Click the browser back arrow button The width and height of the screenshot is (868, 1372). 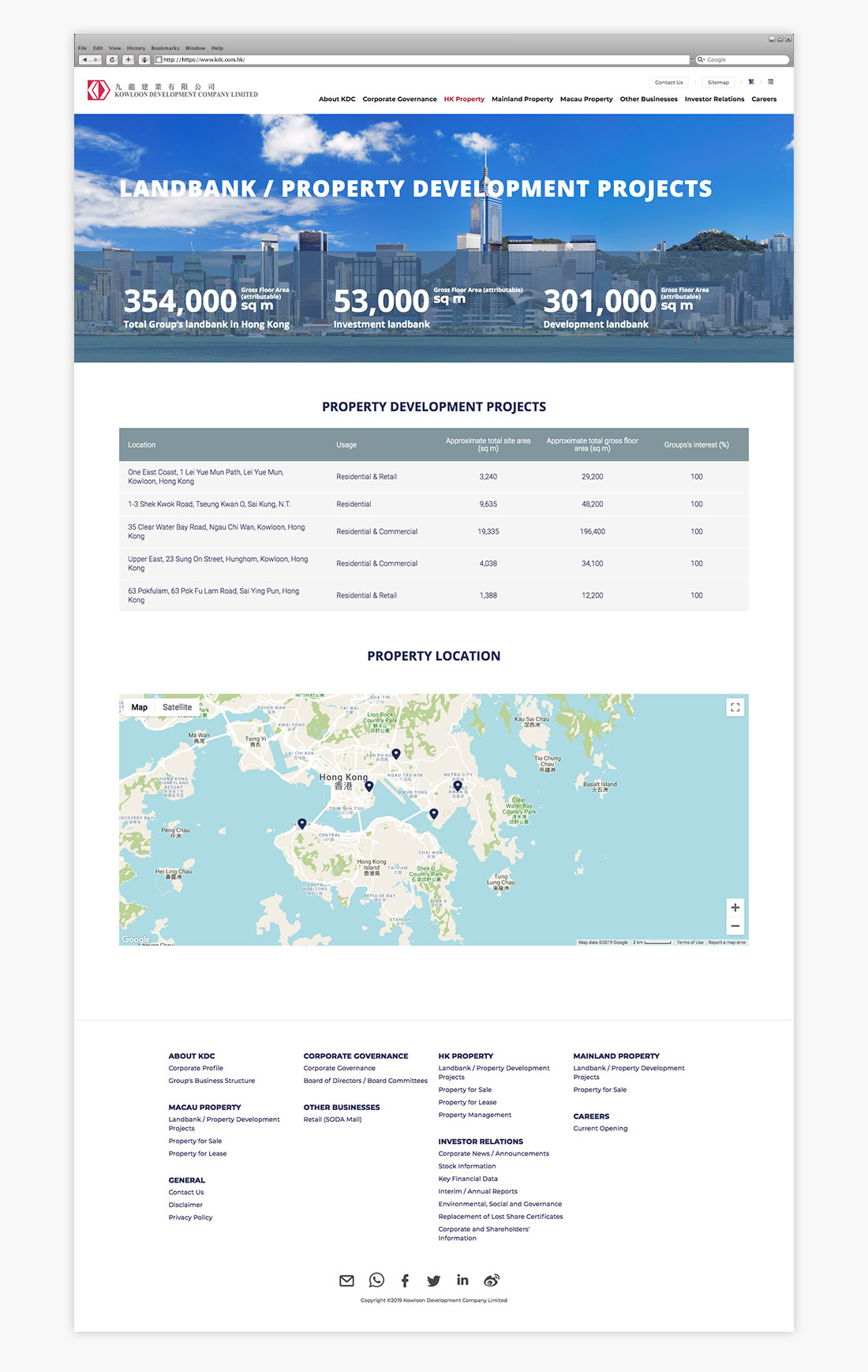pos(84,60)
